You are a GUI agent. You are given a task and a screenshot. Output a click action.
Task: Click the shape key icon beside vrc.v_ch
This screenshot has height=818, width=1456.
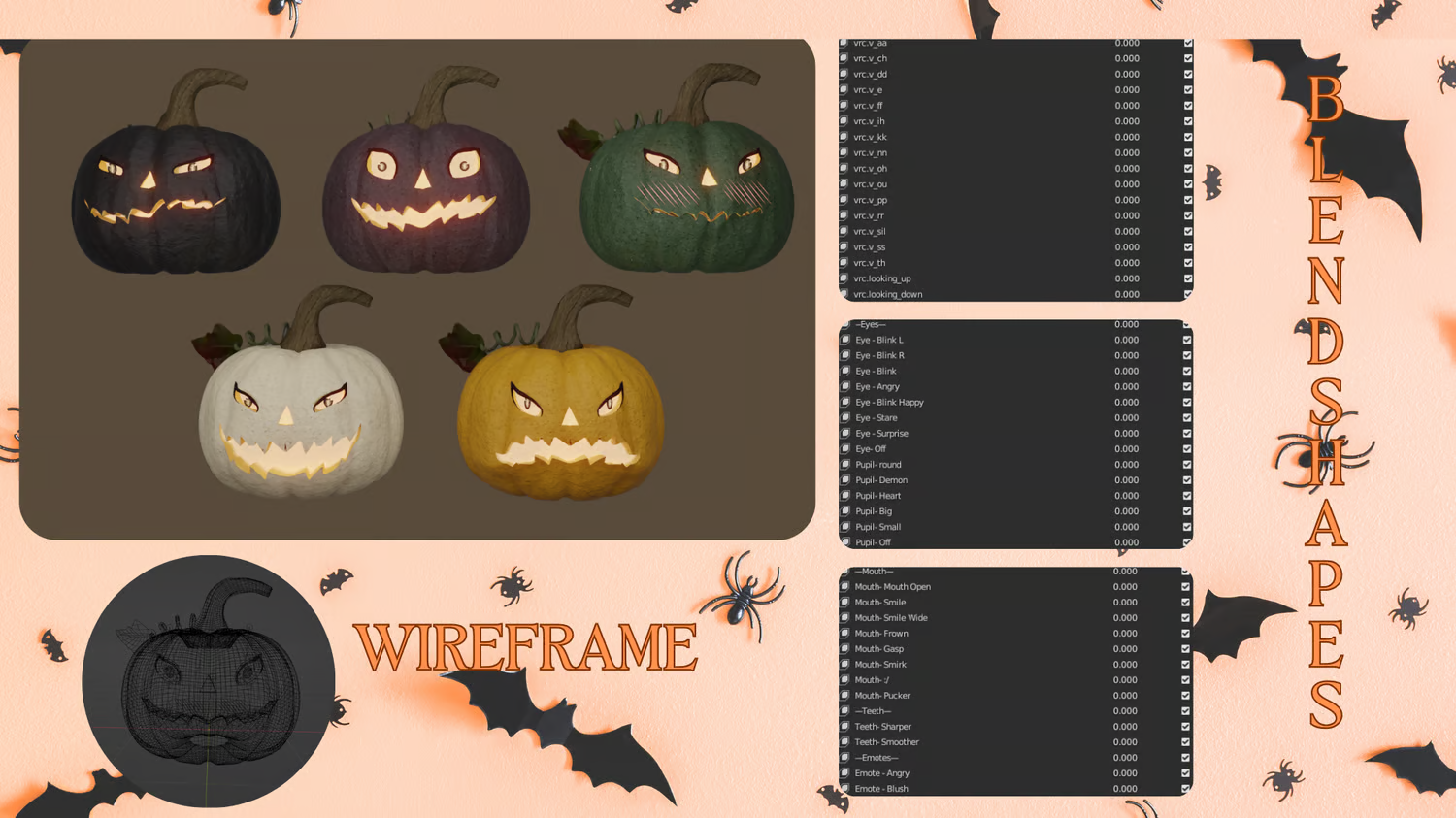click(x=844, y=58)
